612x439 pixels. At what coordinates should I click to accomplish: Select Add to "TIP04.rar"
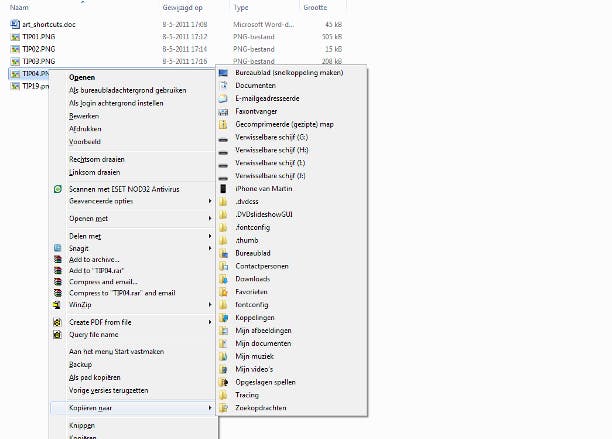(96, 270)
